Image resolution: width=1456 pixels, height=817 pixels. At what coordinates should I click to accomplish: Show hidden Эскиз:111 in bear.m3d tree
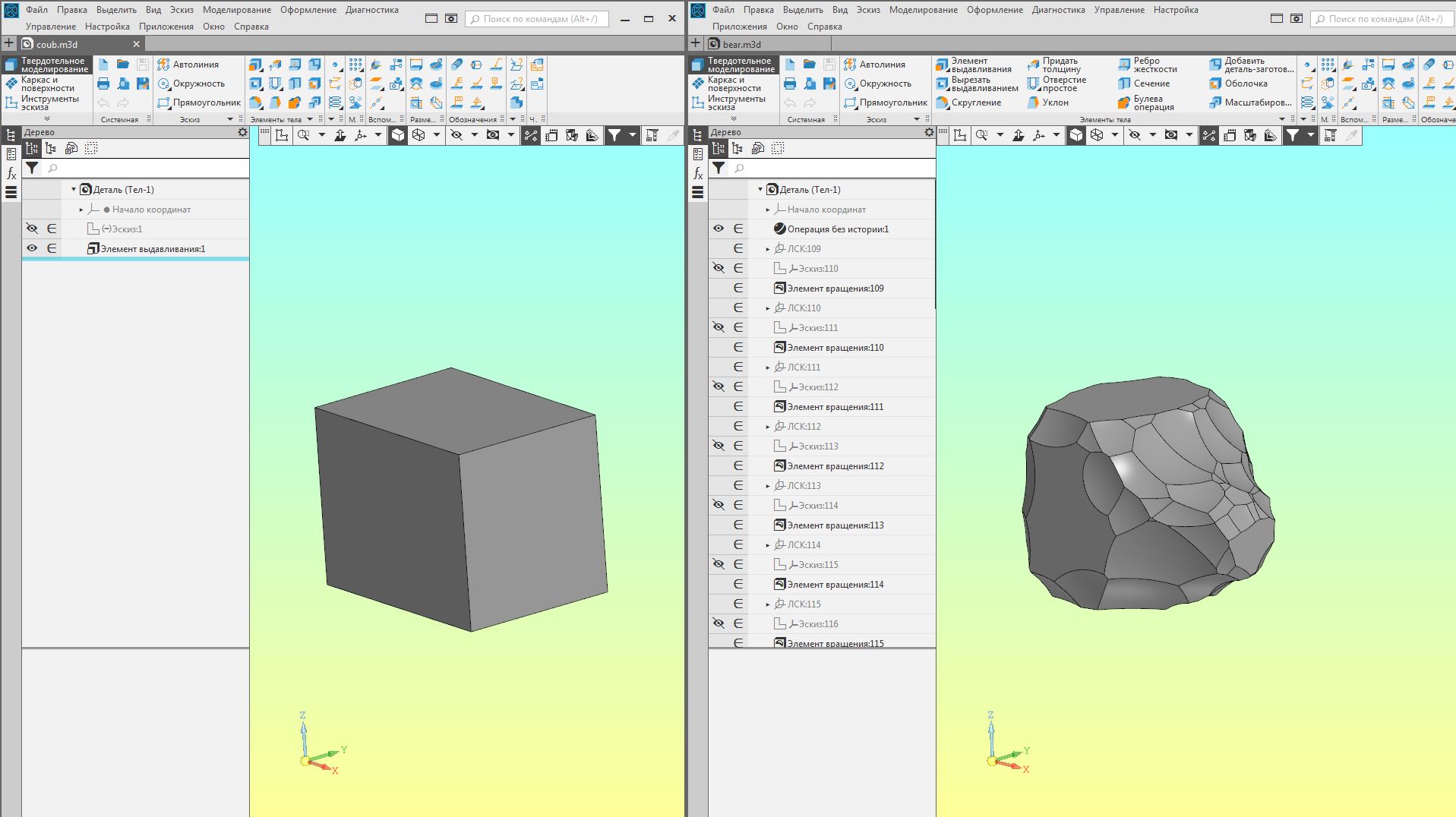tap(719, 327)
